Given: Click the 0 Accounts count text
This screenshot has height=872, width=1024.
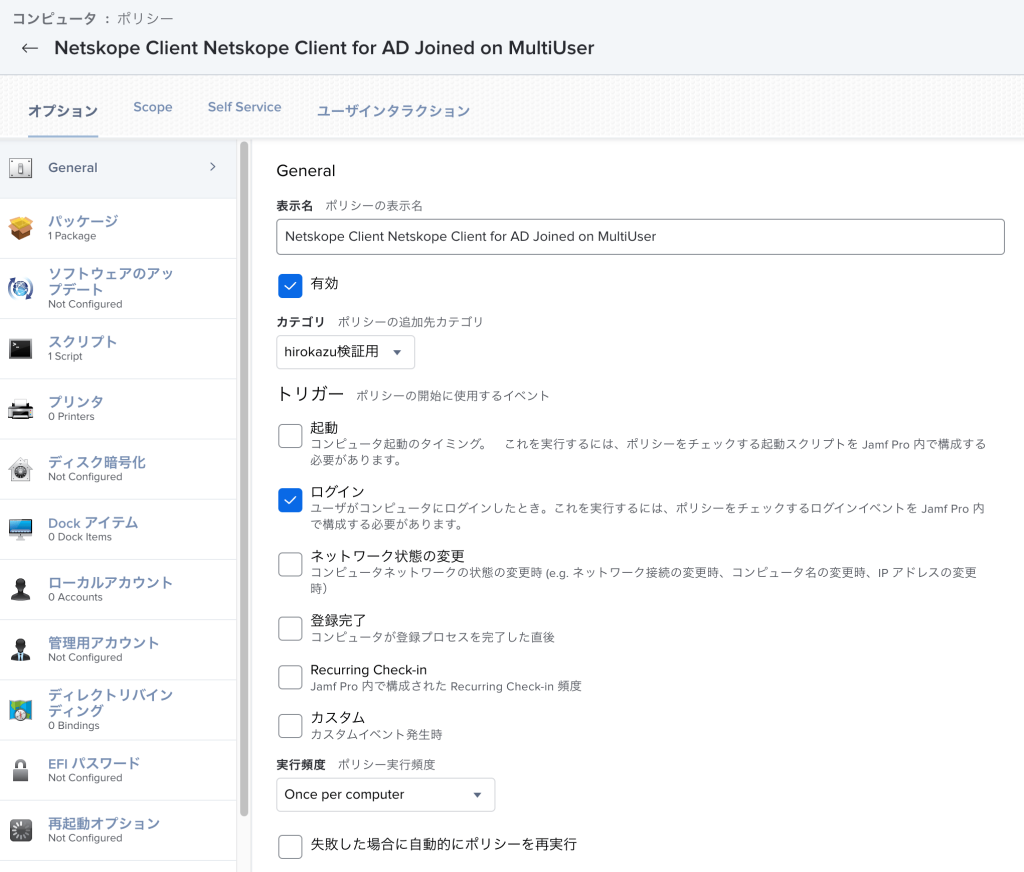Looking at the screenshot, I should coord(75,597).
